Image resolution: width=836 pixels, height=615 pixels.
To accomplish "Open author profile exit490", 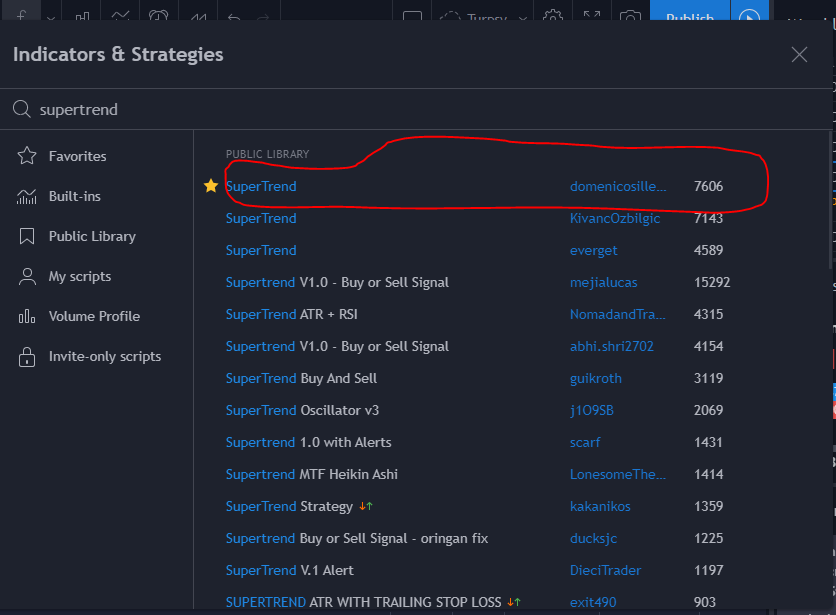I will point(593,602).
